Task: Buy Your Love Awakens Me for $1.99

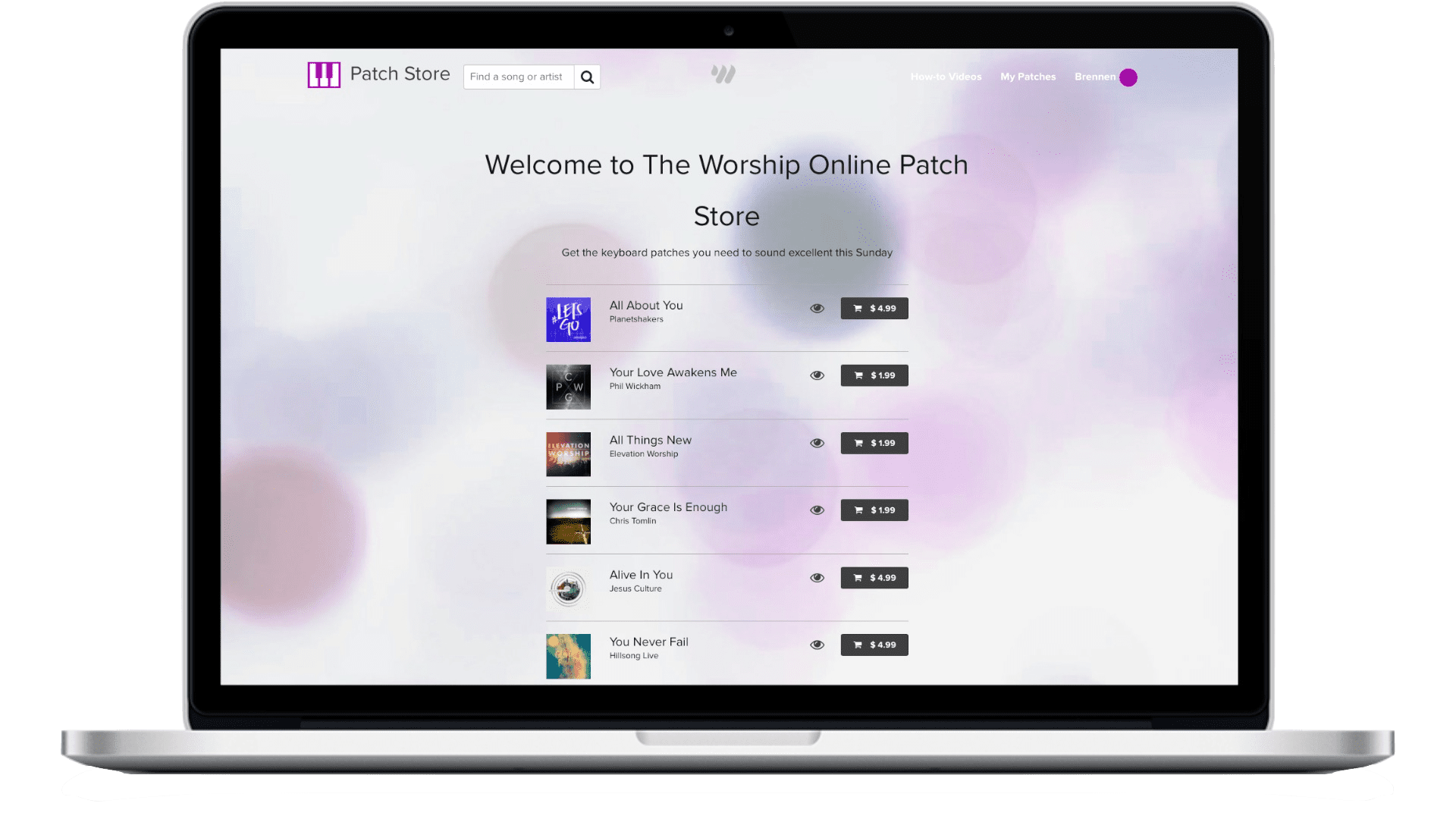Action: click(x=874, y=375)
